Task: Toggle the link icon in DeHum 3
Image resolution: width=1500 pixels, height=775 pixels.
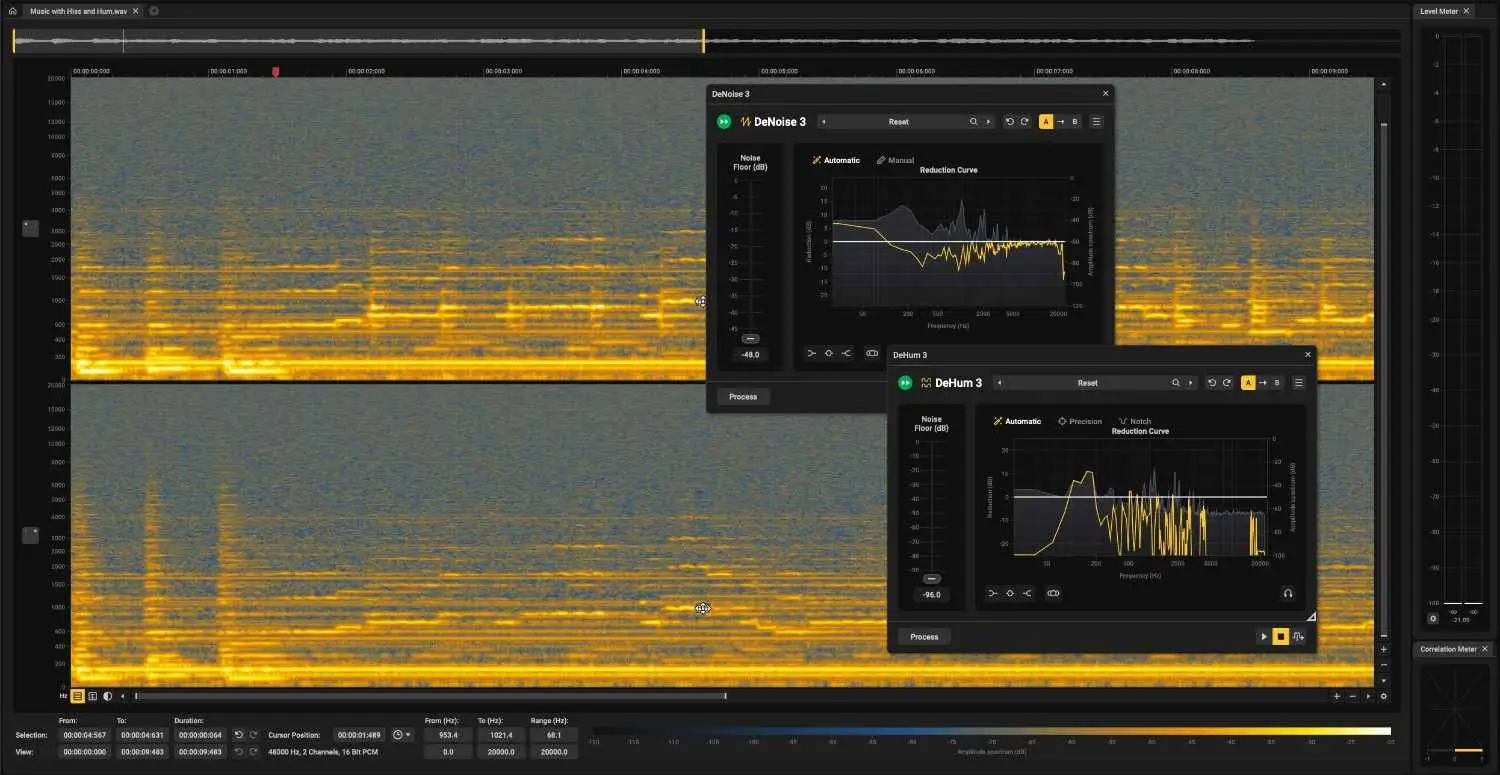Action: click(1053, 593)
